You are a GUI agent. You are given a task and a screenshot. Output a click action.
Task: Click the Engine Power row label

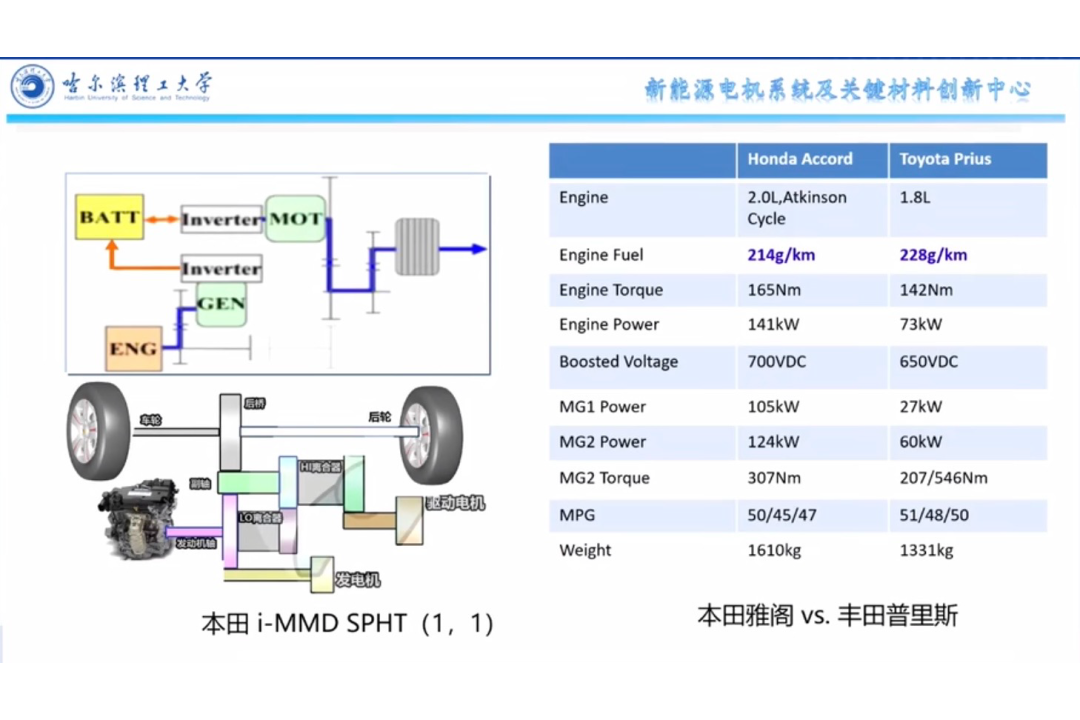coord(609,325)
